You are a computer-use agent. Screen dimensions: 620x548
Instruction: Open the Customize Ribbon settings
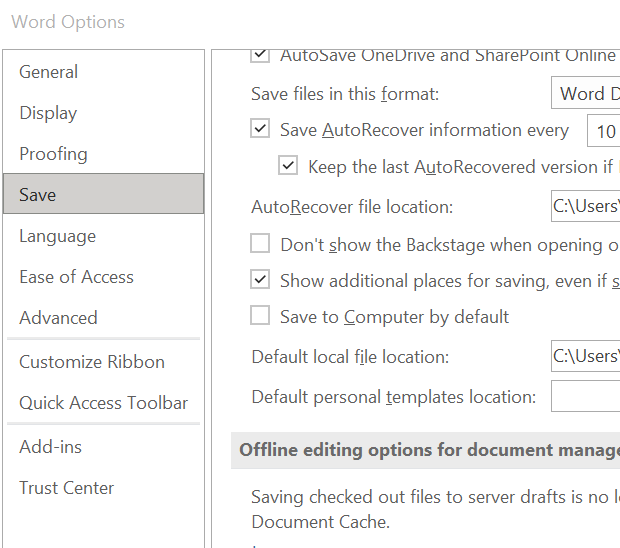pos(91,362)
